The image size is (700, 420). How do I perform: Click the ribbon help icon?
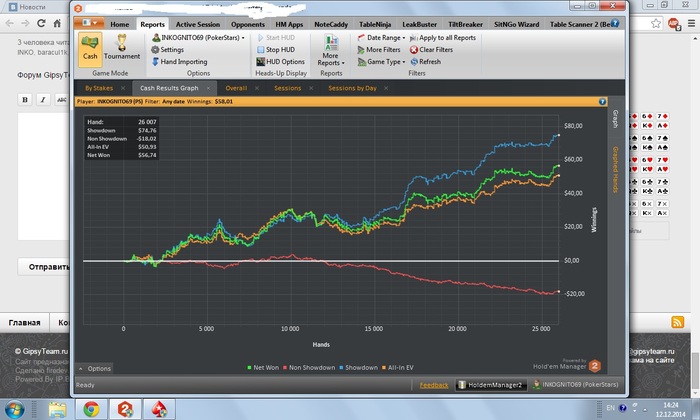615,23
